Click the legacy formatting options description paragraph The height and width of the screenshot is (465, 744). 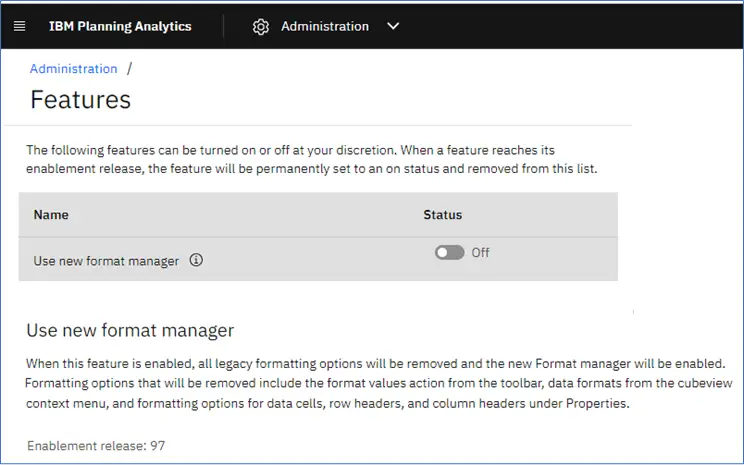[x=379, y=383]
